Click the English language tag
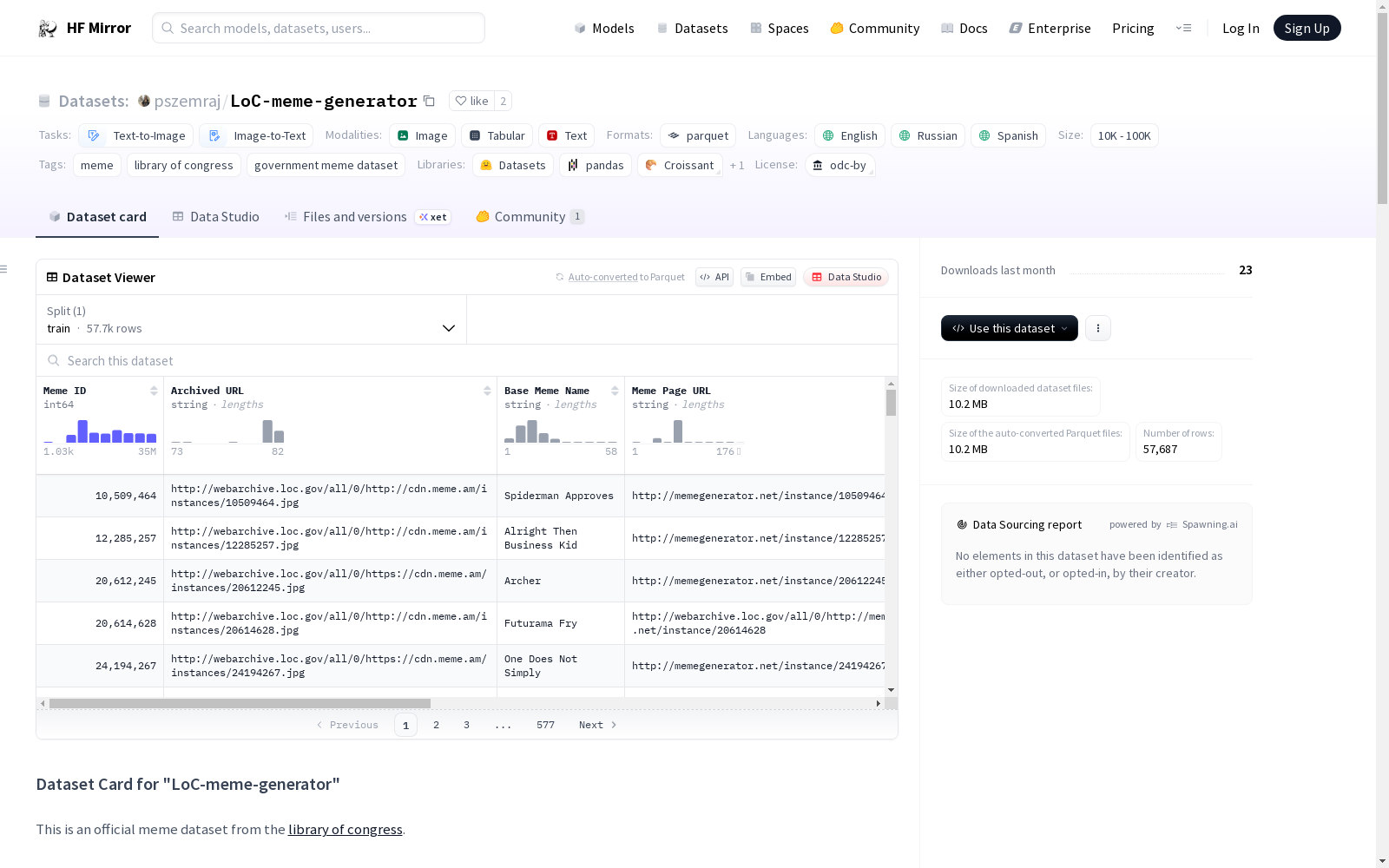This screenshot has width=1389, height=868. click(x=850, y=135)
